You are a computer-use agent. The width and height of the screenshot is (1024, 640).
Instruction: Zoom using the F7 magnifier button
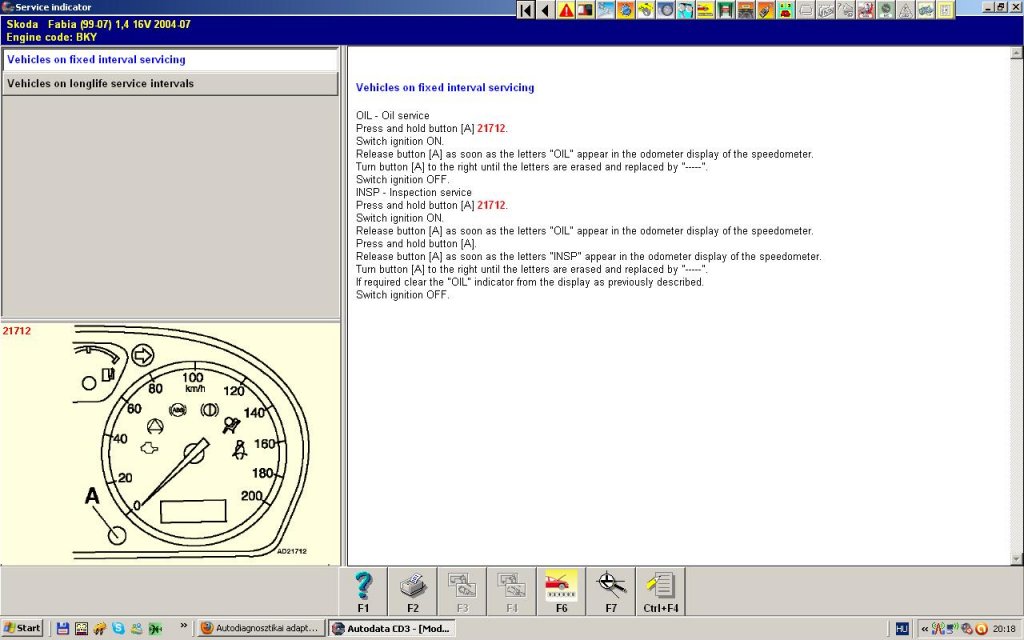tap(611, 592)
